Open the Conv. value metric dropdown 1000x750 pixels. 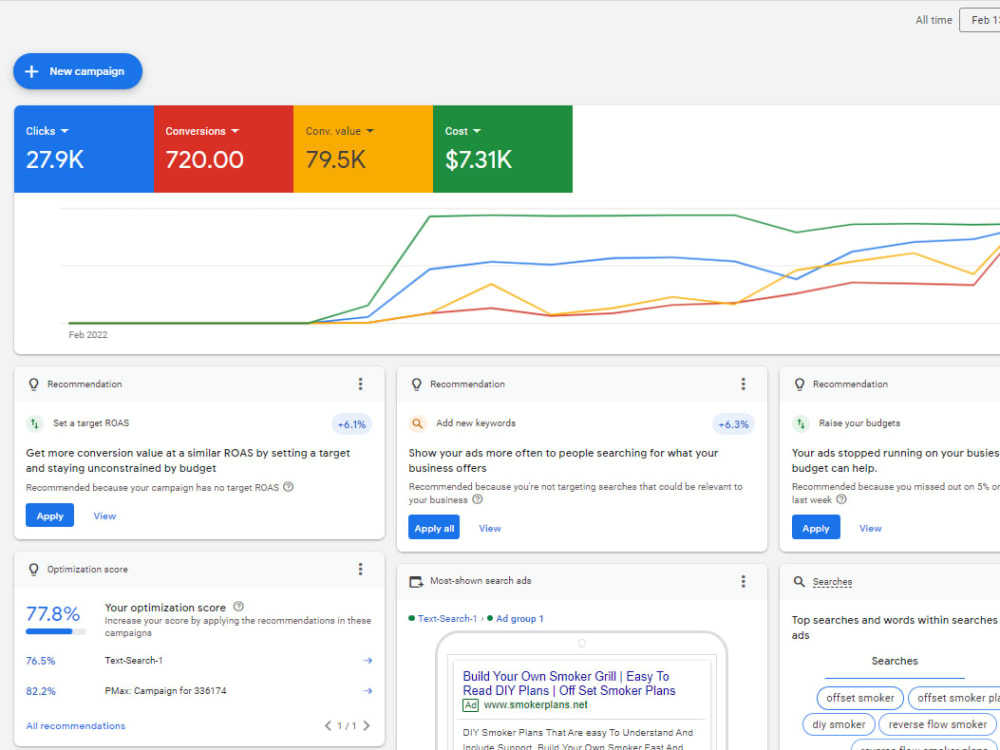[340, 131]
